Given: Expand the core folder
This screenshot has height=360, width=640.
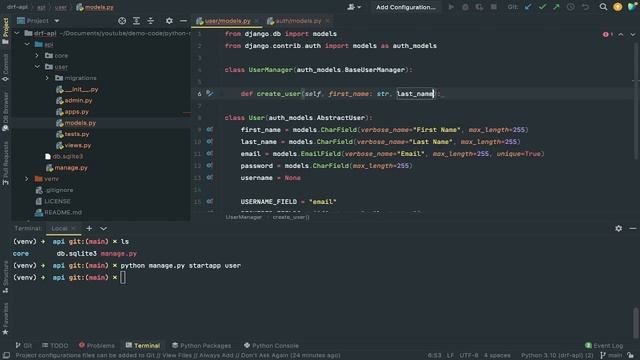Looking at the screenshot, I should tap(37, 56).
